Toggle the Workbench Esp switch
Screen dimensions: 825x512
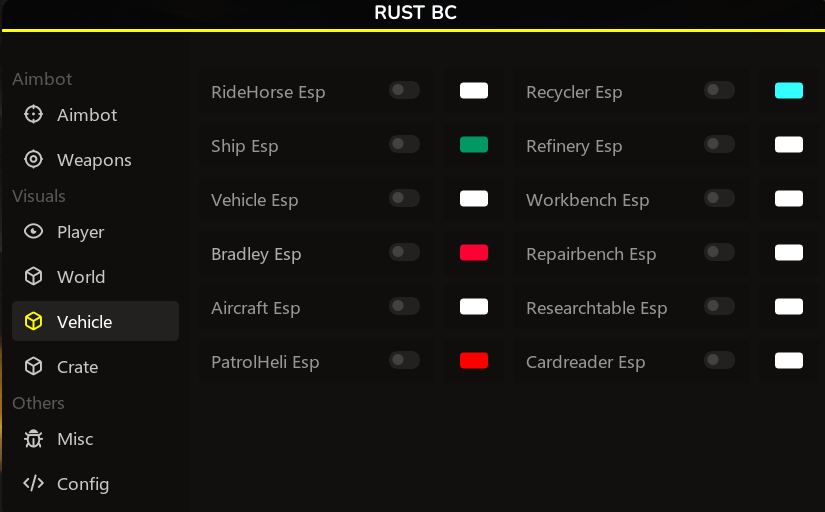(719, 199)
